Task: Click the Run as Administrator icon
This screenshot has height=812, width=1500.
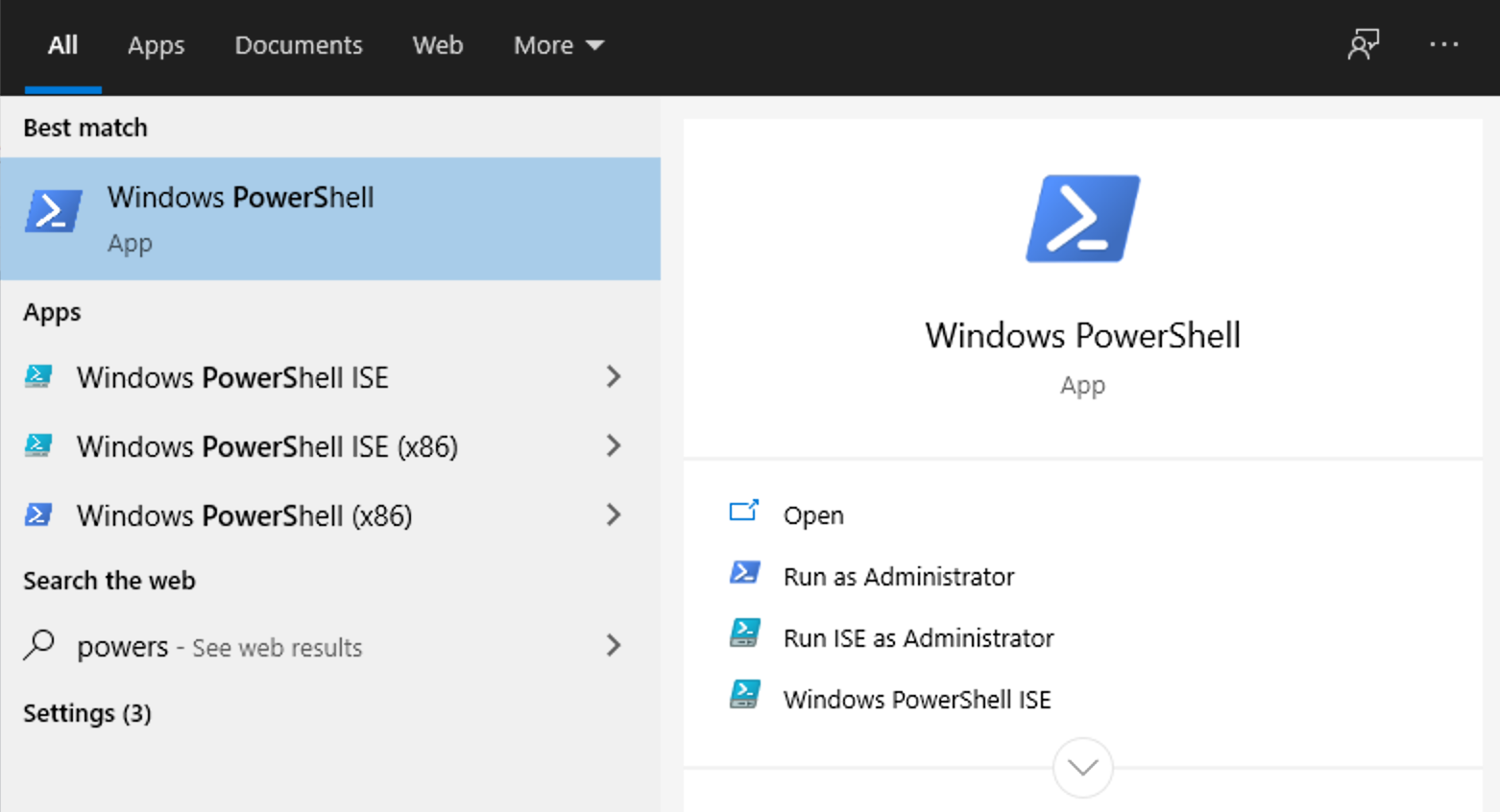Action: pos(744,572)
